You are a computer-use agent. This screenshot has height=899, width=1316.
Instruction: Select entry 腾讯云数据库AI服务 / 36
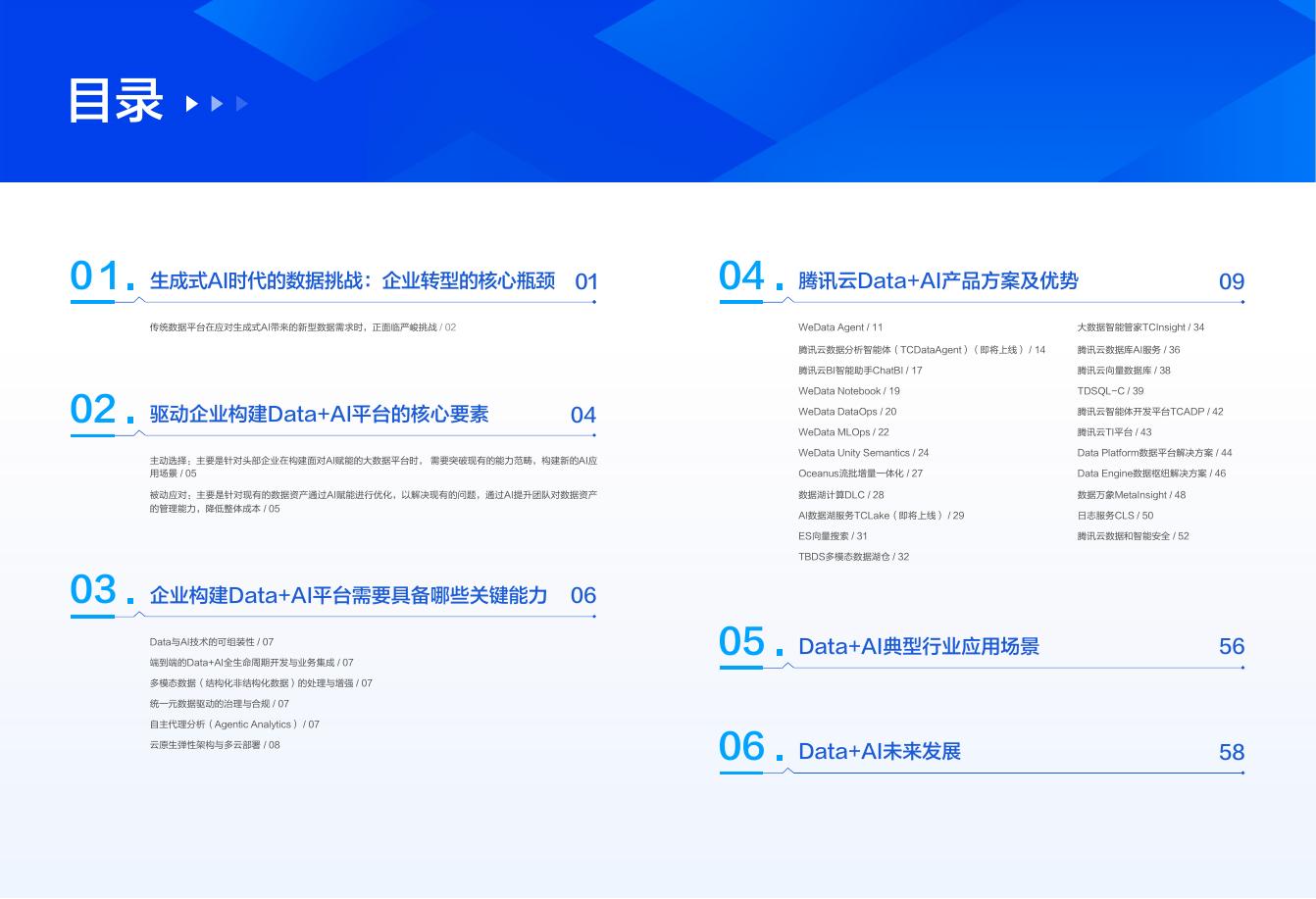coord(1129,350)
